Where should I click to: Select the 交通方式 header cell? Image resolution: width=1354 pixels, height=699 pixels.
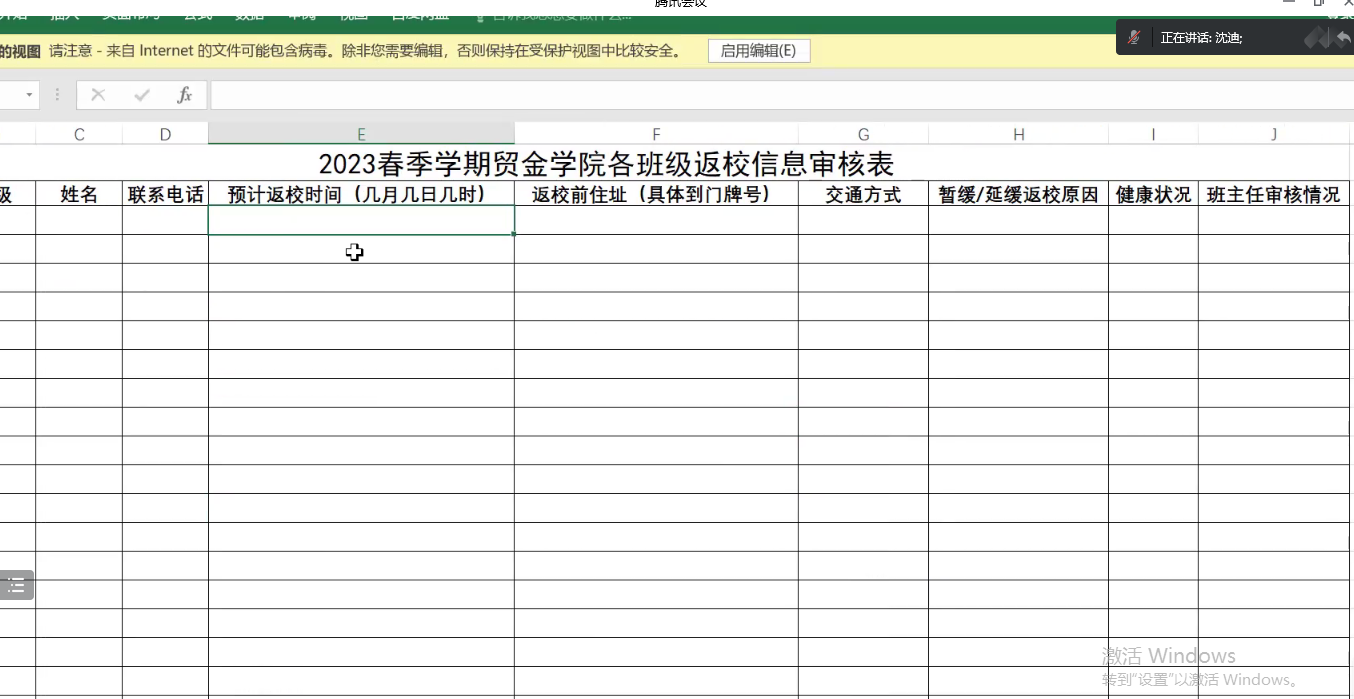pos(863,194)
